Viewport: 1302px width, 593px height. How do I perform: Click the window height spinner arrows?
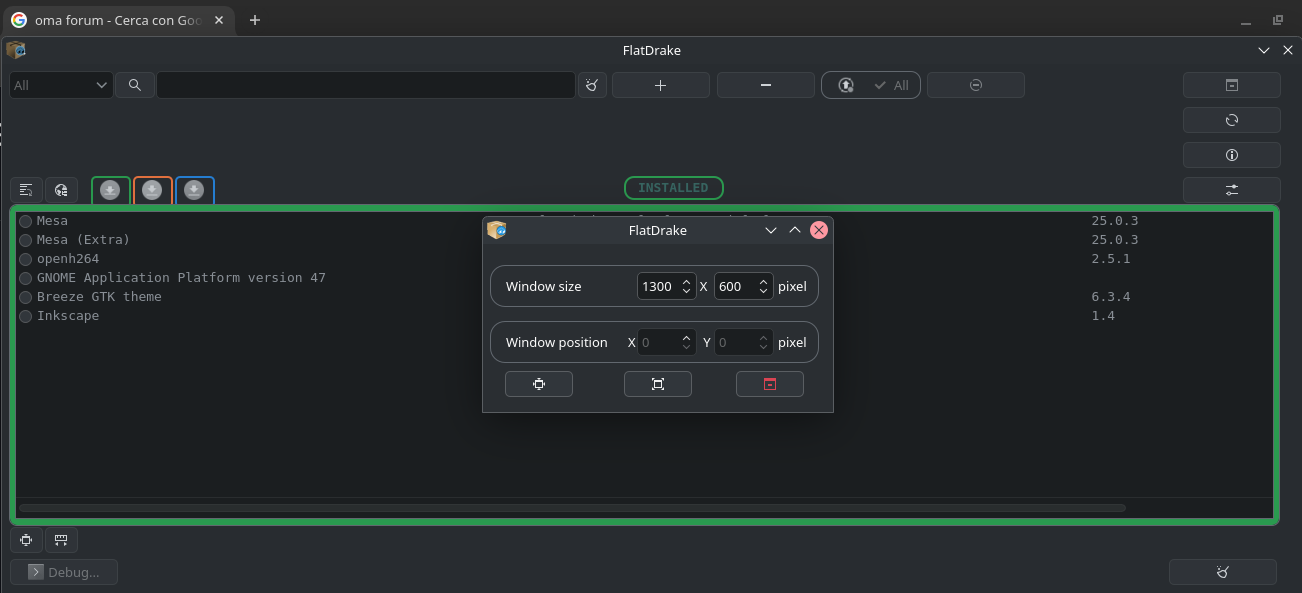(x=764, y=286)
